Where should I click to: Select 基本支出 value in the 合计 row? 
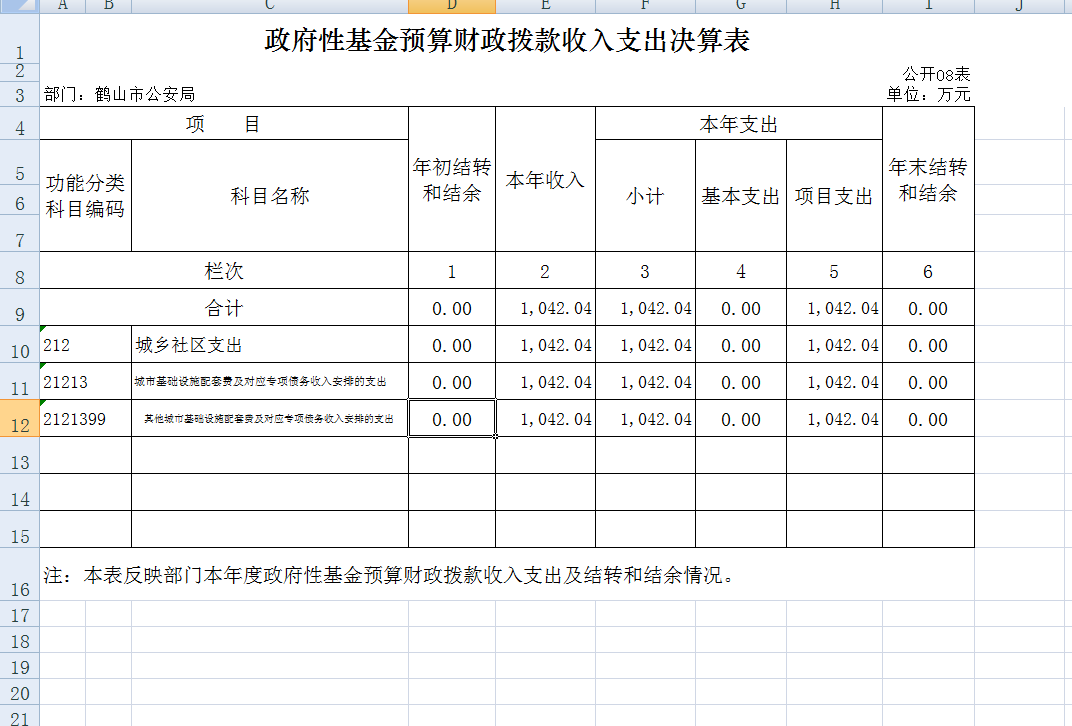(x=741, y=308)
